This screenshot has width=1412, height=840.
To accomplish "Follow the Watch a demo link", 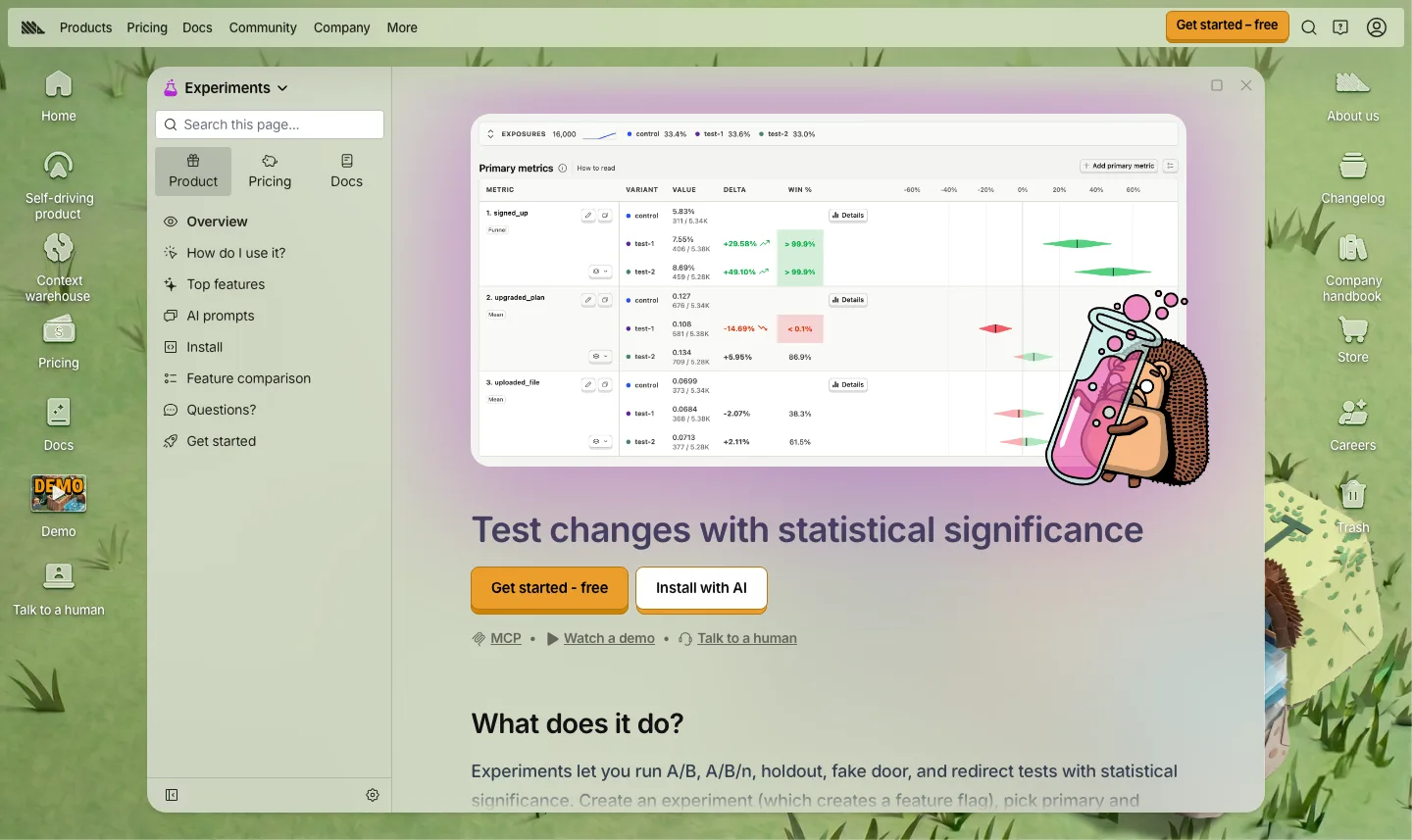I will pos(609,638).
